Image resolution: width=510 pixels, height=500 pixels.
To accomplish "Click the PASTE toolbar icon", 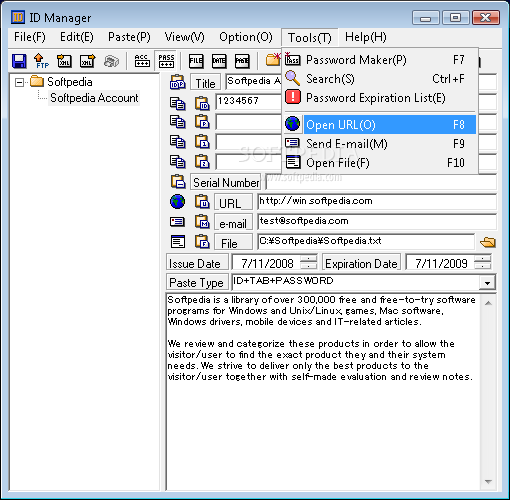I will [x=242, y=61].
